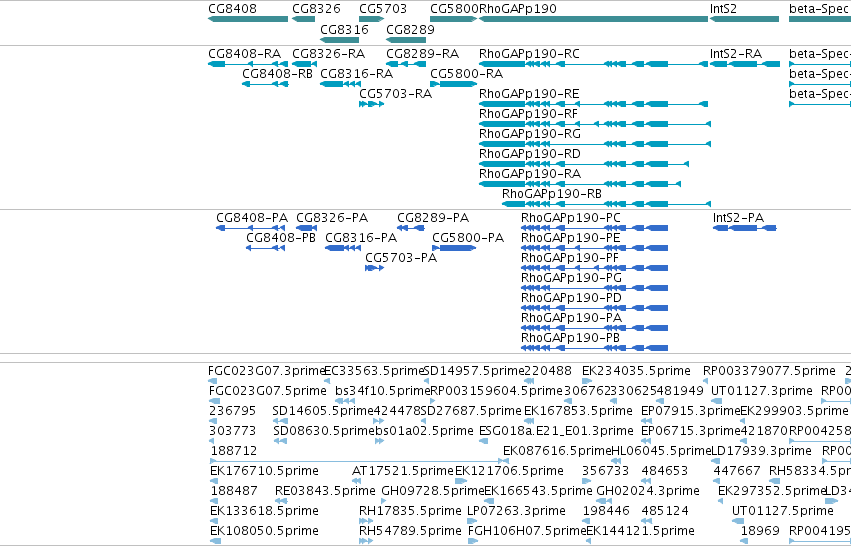This screenshot has width=851, height=546.
Task: Select transcript CG8326-RA
Action: pos(304,64)
